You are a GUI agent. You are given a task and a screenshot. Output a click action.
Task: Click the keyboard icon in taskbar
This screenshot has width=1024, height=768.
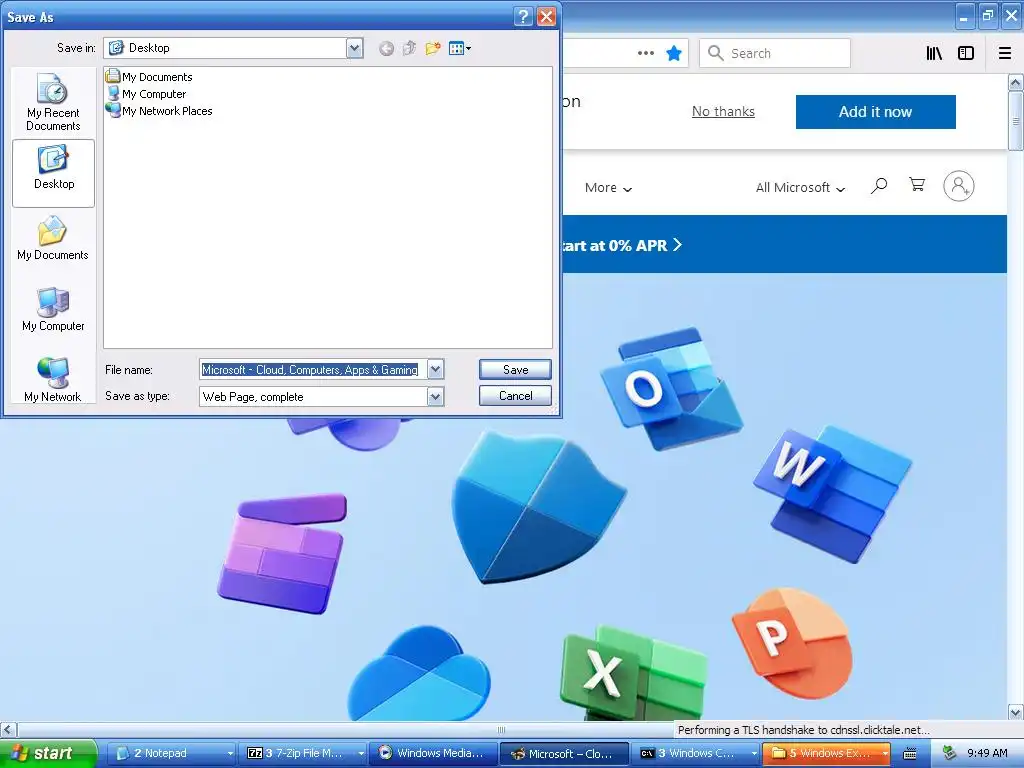pos(910,754)
